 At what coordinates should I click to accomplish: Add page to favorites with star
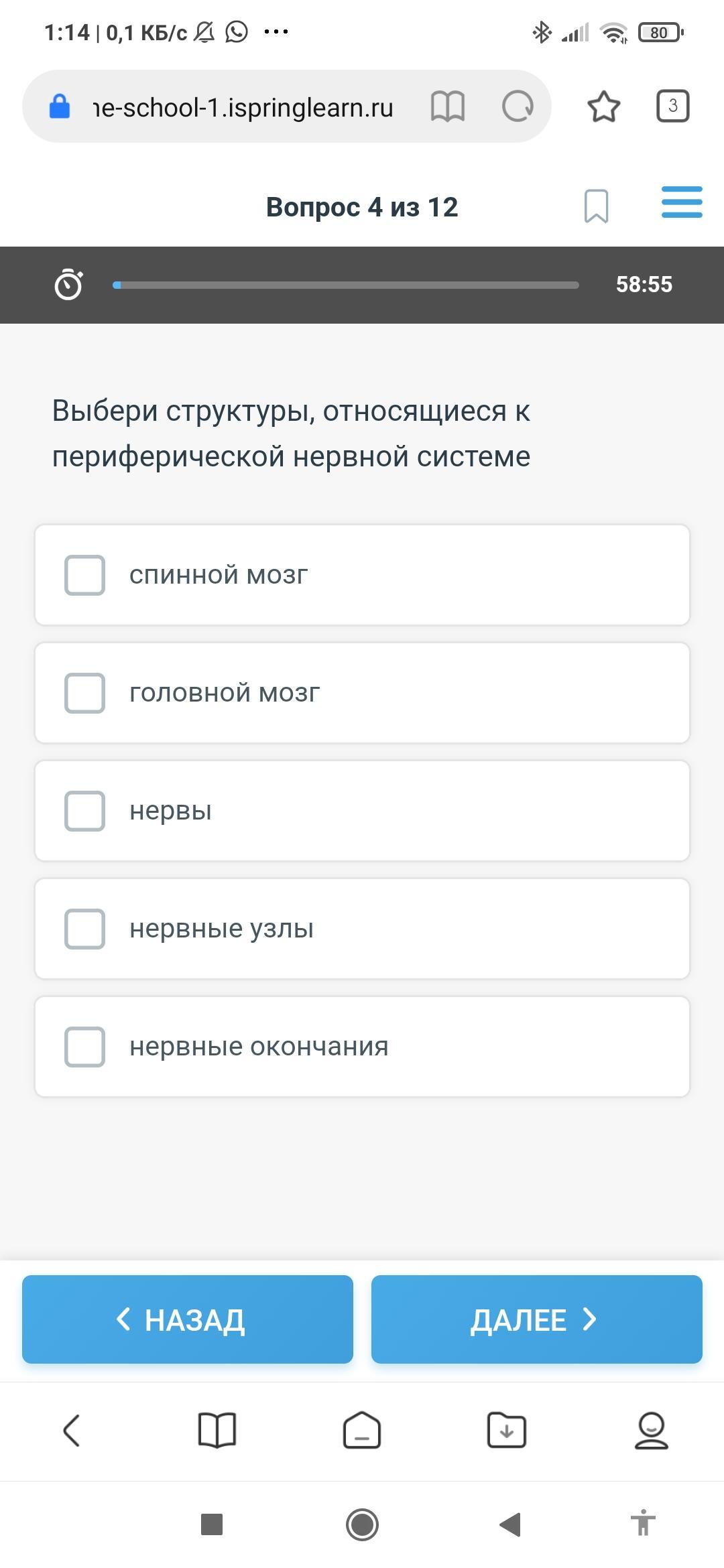tap(603, 107)
